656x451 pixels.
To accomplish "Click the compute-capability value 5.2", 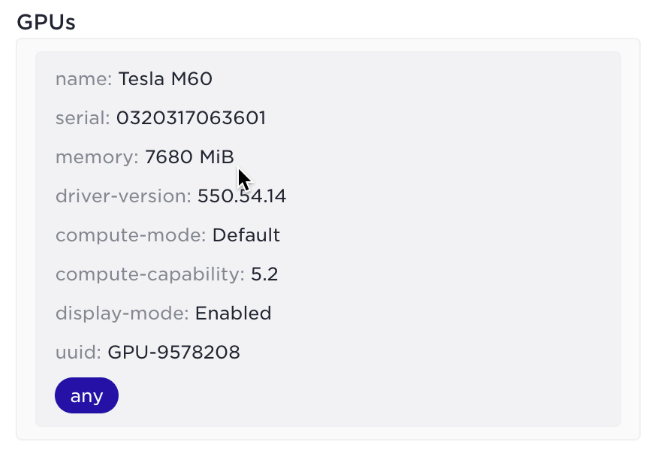I will pos(264,274).
